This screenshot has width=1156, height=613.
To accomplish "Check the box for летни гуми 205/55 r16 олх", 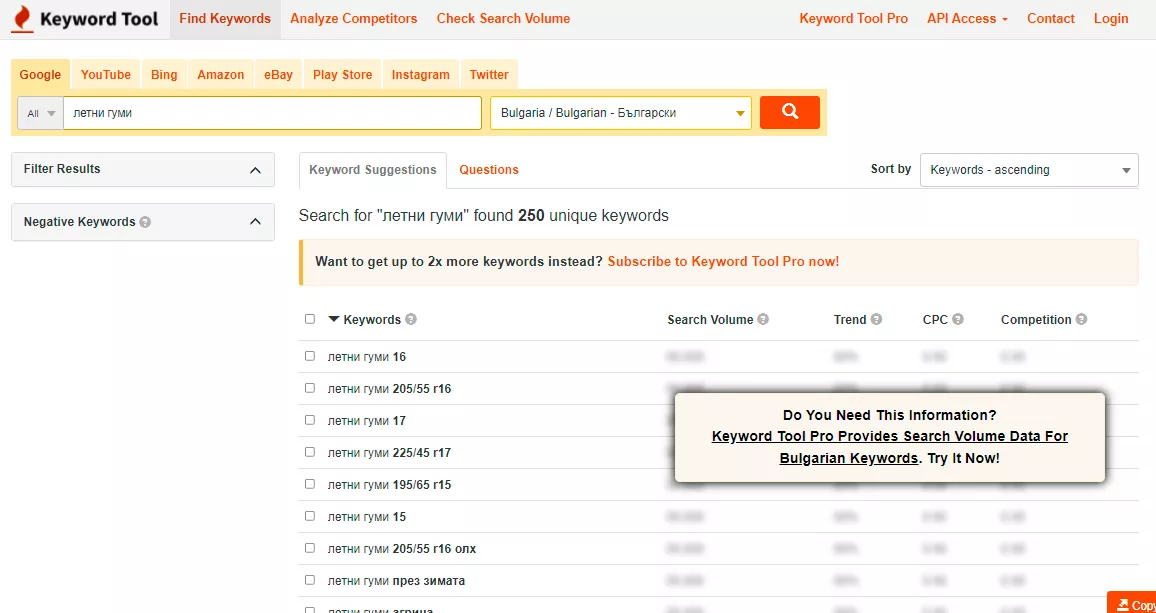I will (x=310, y=548).
